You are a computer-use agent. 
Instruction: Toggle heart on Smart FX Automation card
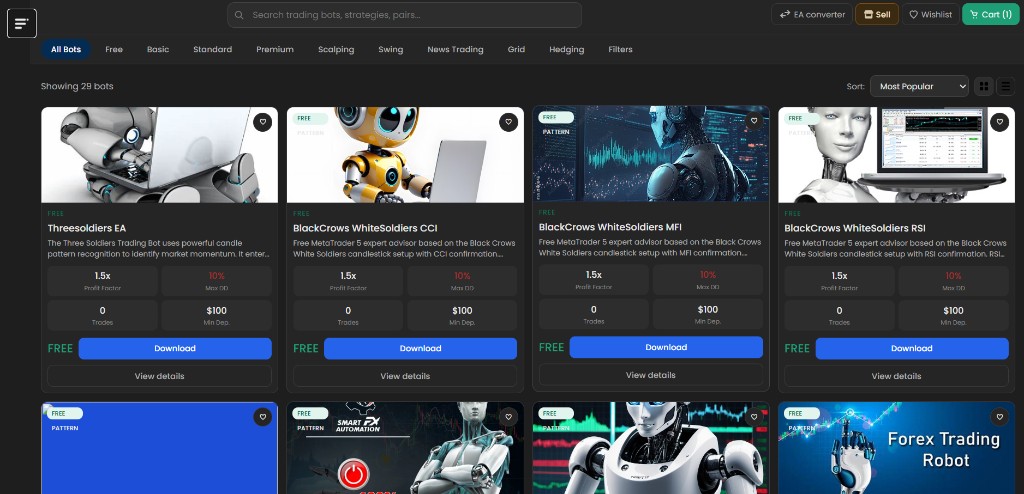coord(508,417)
